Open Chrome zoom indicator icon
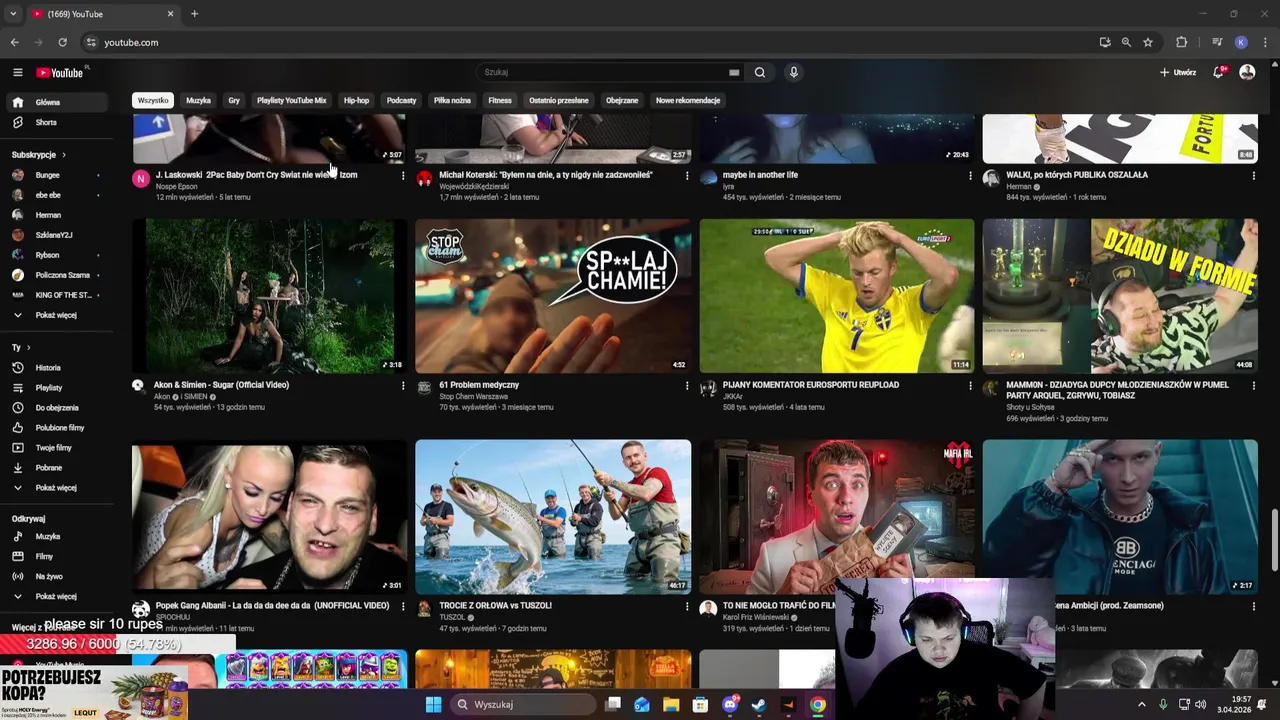Viewport: 1280px width, 720px height. (1126, 42)
